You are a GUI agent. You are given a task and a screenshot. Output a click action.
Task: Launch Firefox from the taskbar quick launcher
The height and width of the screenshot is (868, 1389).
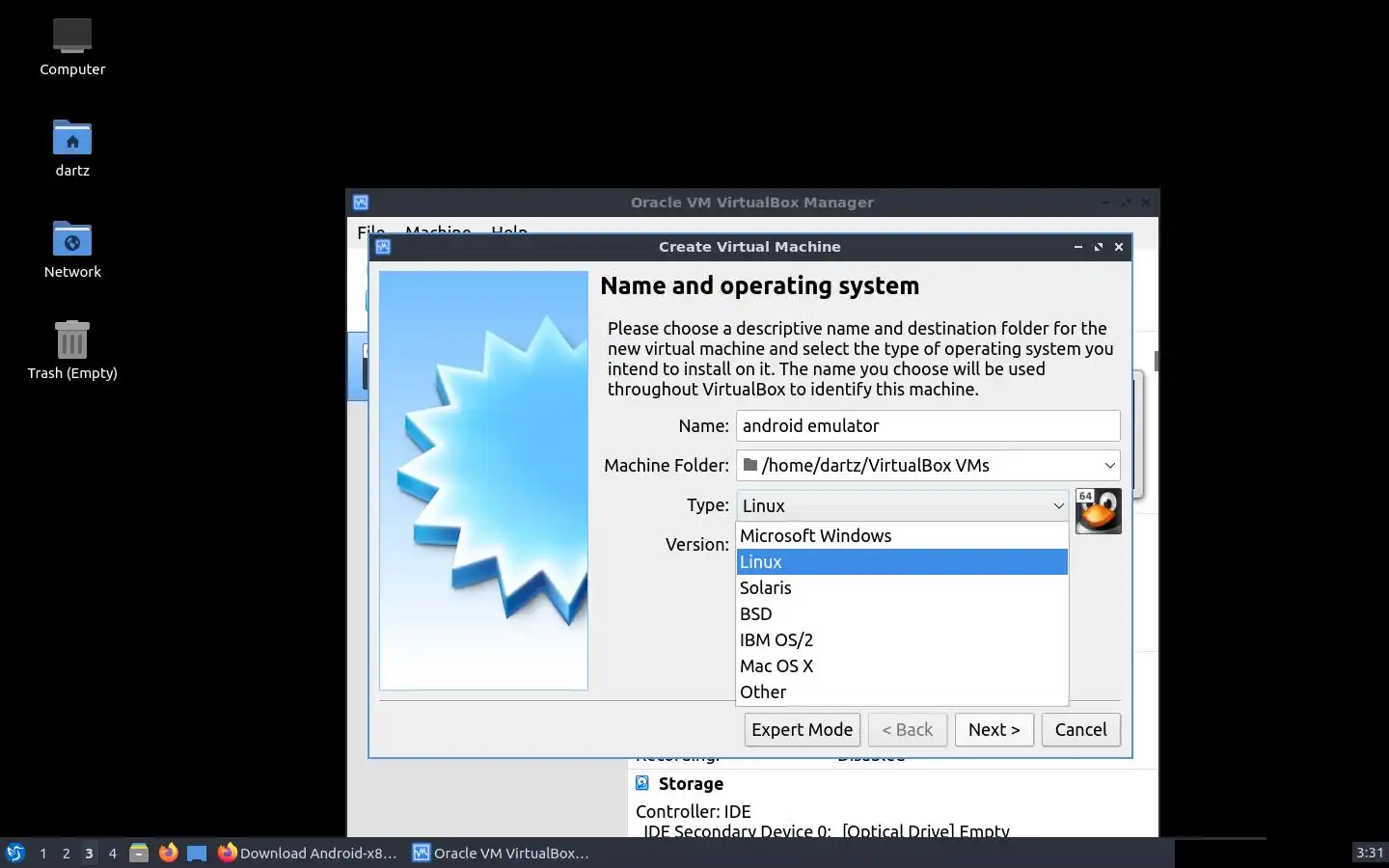(x=168, y=853)
